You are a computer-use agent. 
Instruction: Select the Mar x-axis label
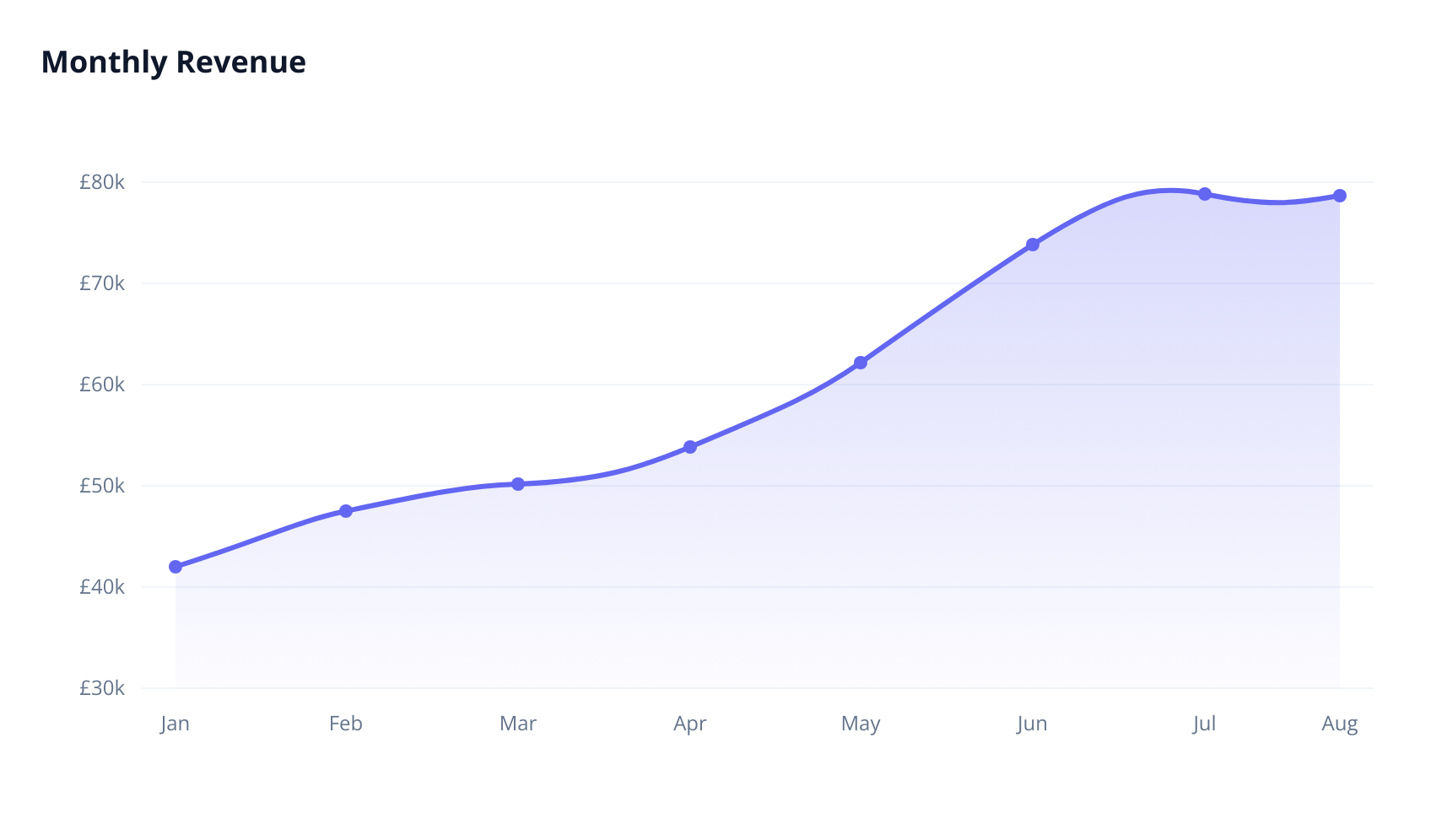click(x=518, y=724)
